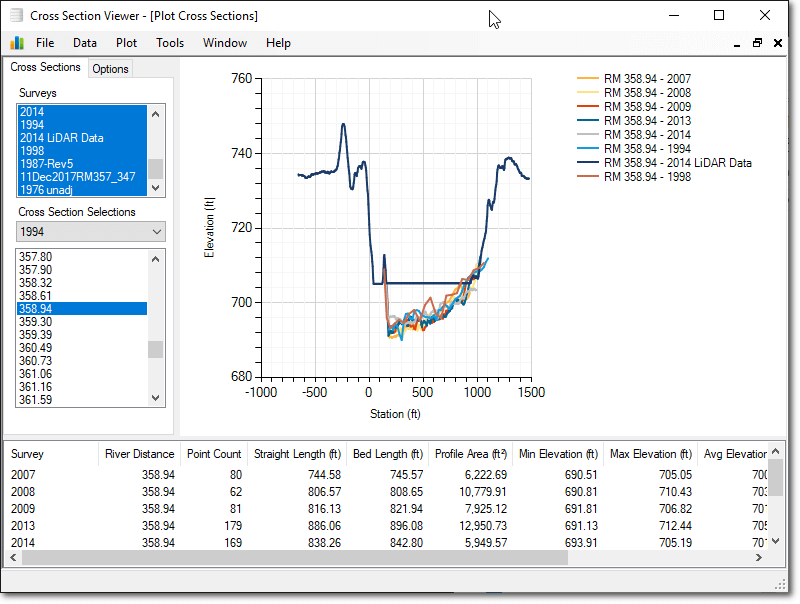
Task: Choose cross section 360.49 from list
Action: pyautogui.click(x=35, y=348)
